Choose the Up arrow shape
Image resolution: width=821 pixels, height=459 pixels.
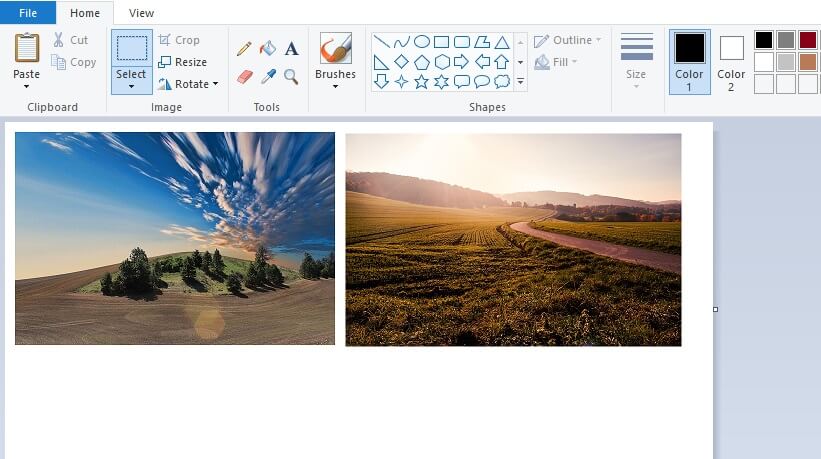click(x=502, y=62)
